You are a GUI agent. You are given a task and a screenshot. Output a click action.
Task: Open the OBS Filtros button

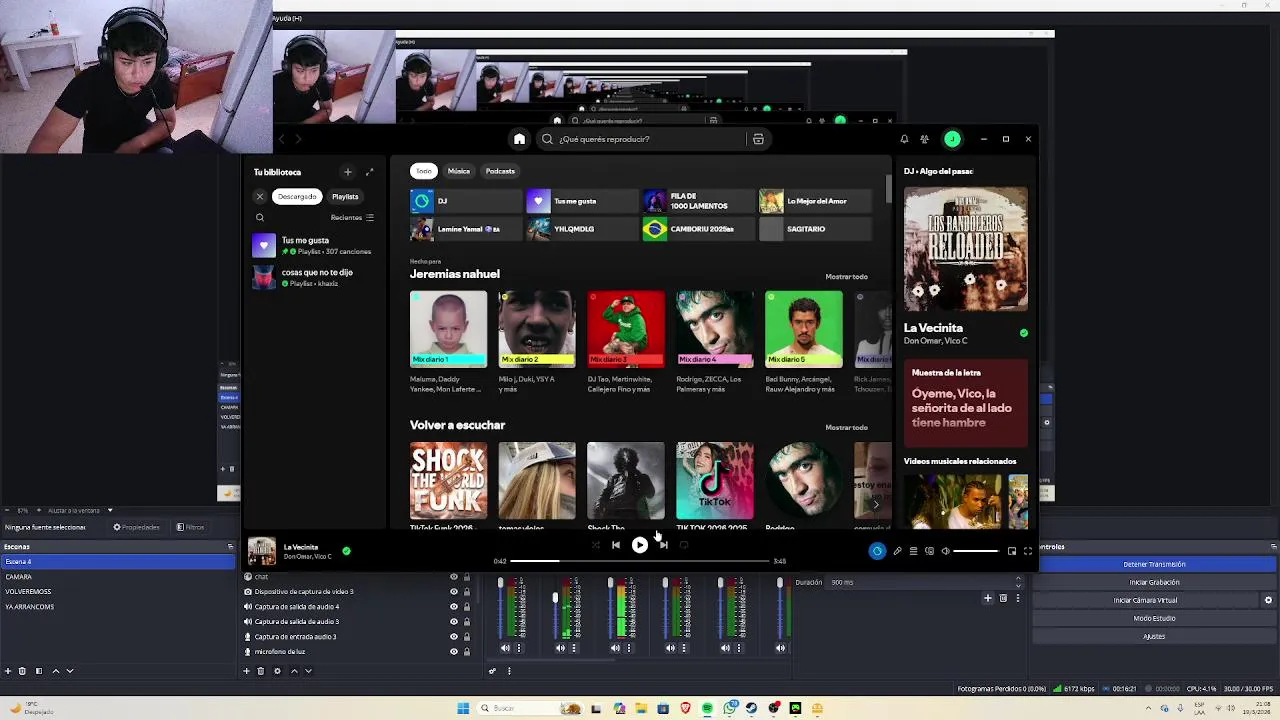(190, 527)
